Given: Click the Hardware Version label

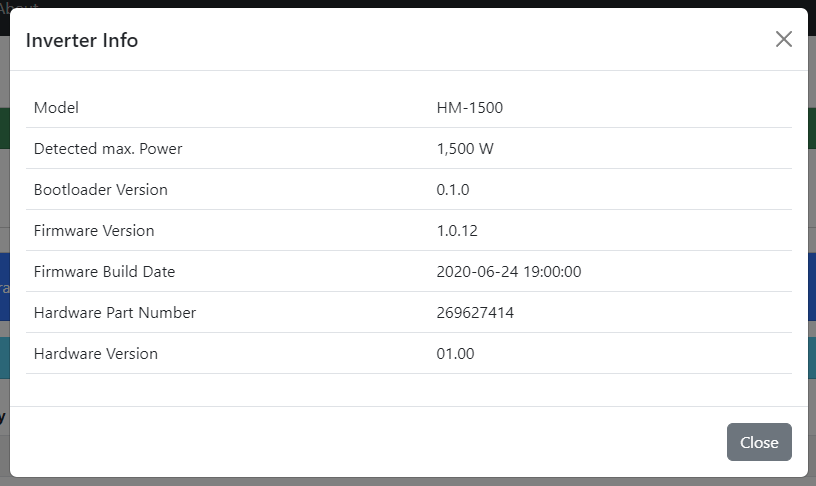Looking at the screenshot, I should pyautogui.click(x=96, y=354).
